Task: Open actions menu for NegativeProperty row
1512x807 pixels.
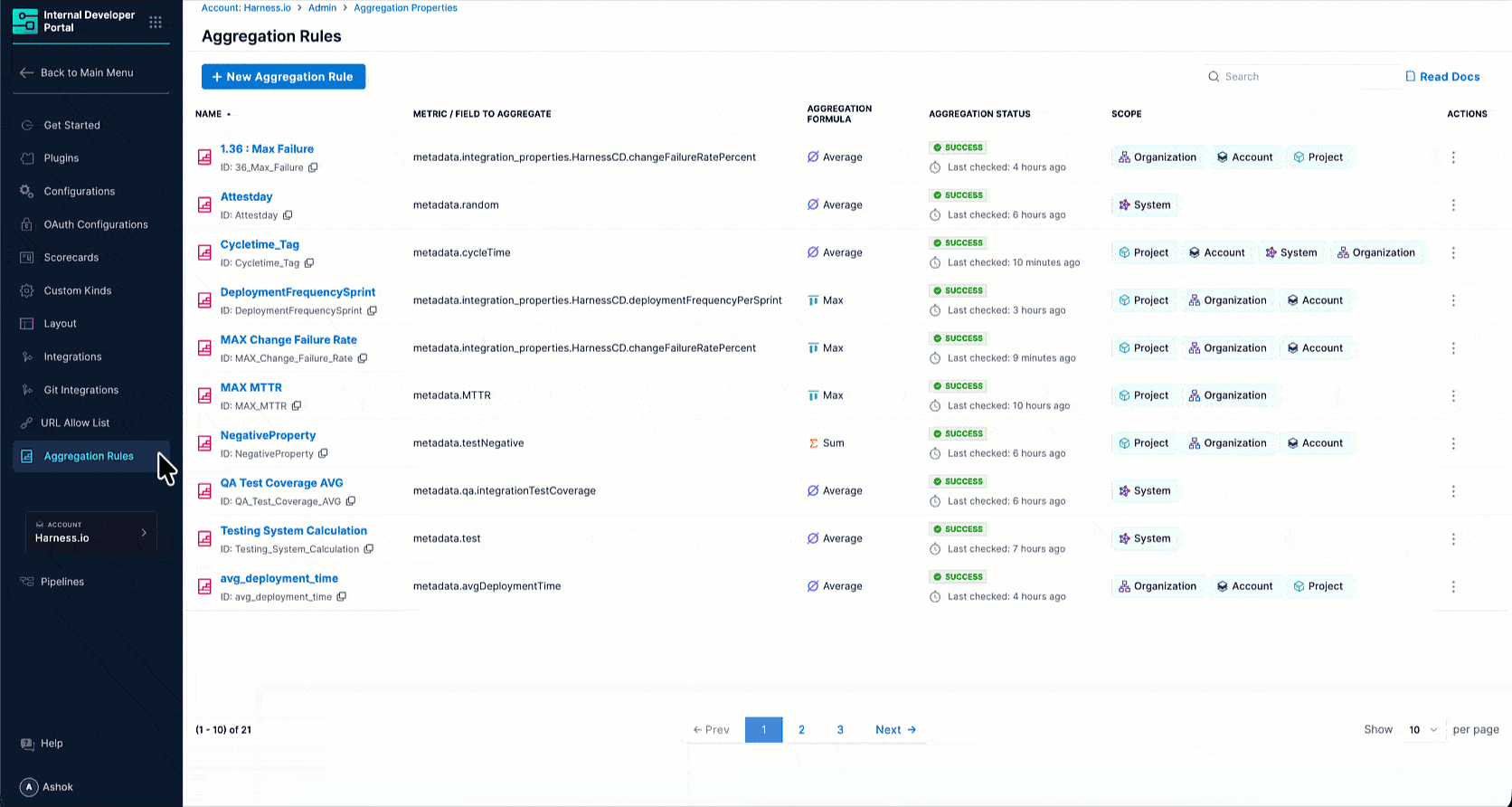Action: click(1453, 443)
